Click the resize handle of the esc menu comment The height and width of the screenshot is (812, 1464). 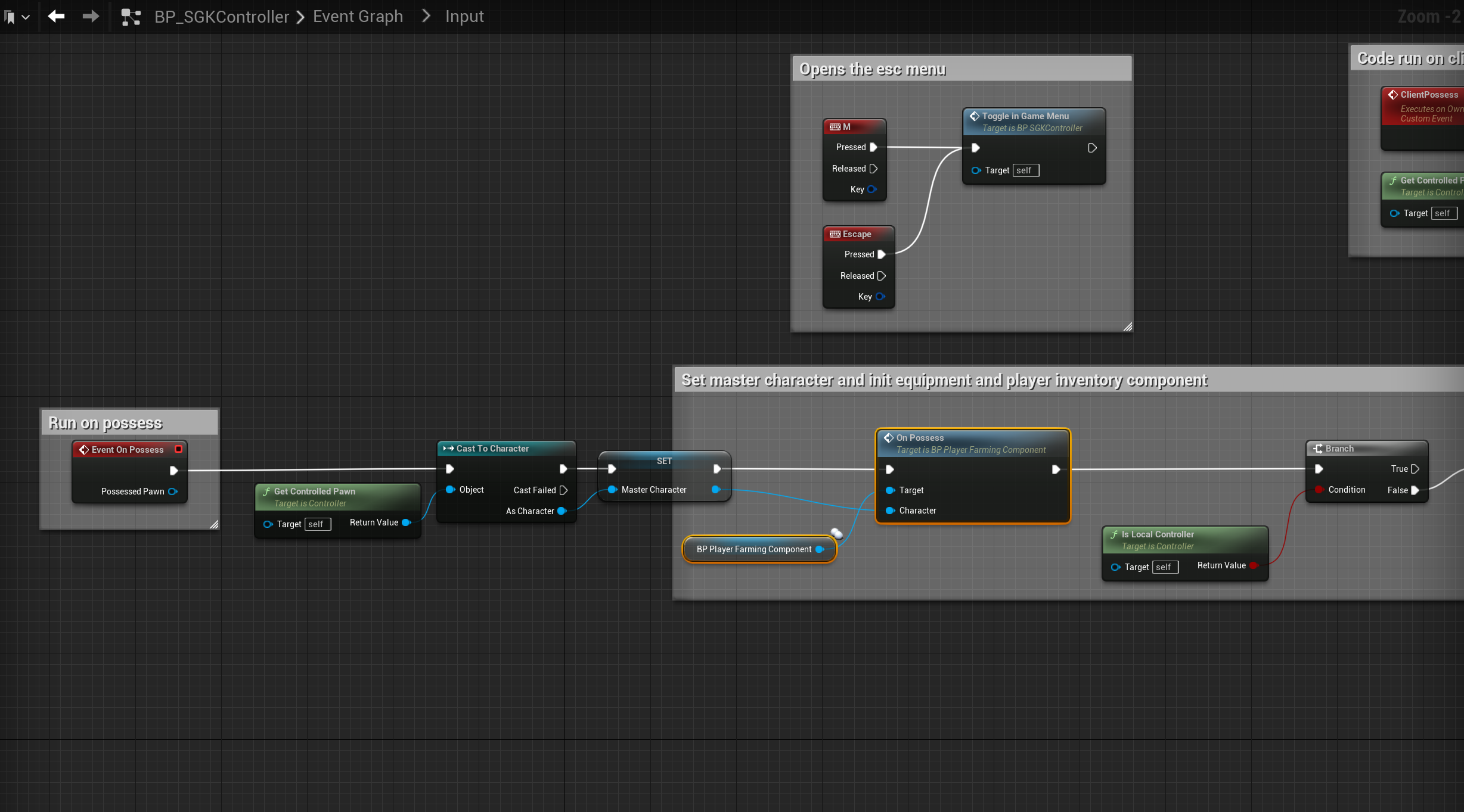click(1127, 326)
